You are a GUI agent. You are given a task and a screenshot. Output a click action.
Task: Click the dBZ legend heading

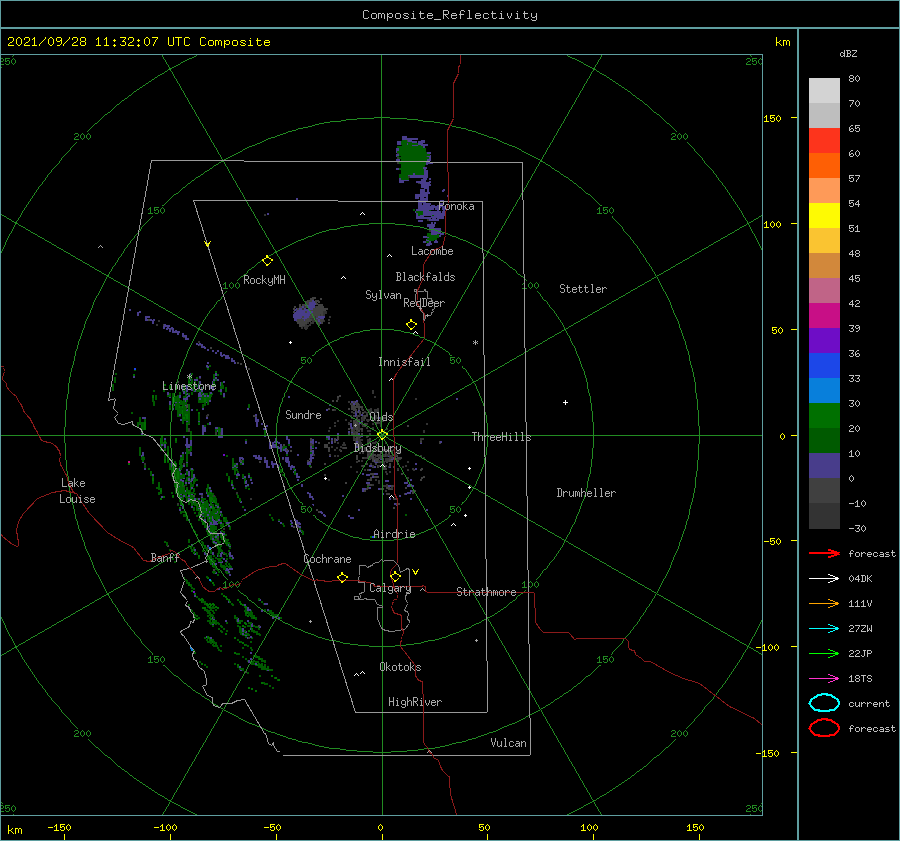click(848, 53)
